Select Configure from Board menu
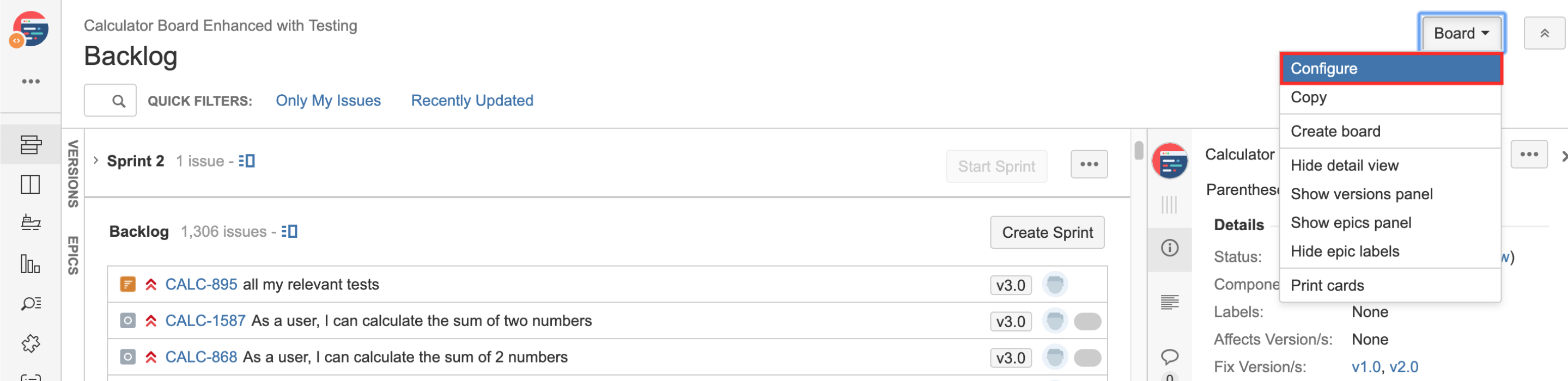 click(x=1390, y=69)
